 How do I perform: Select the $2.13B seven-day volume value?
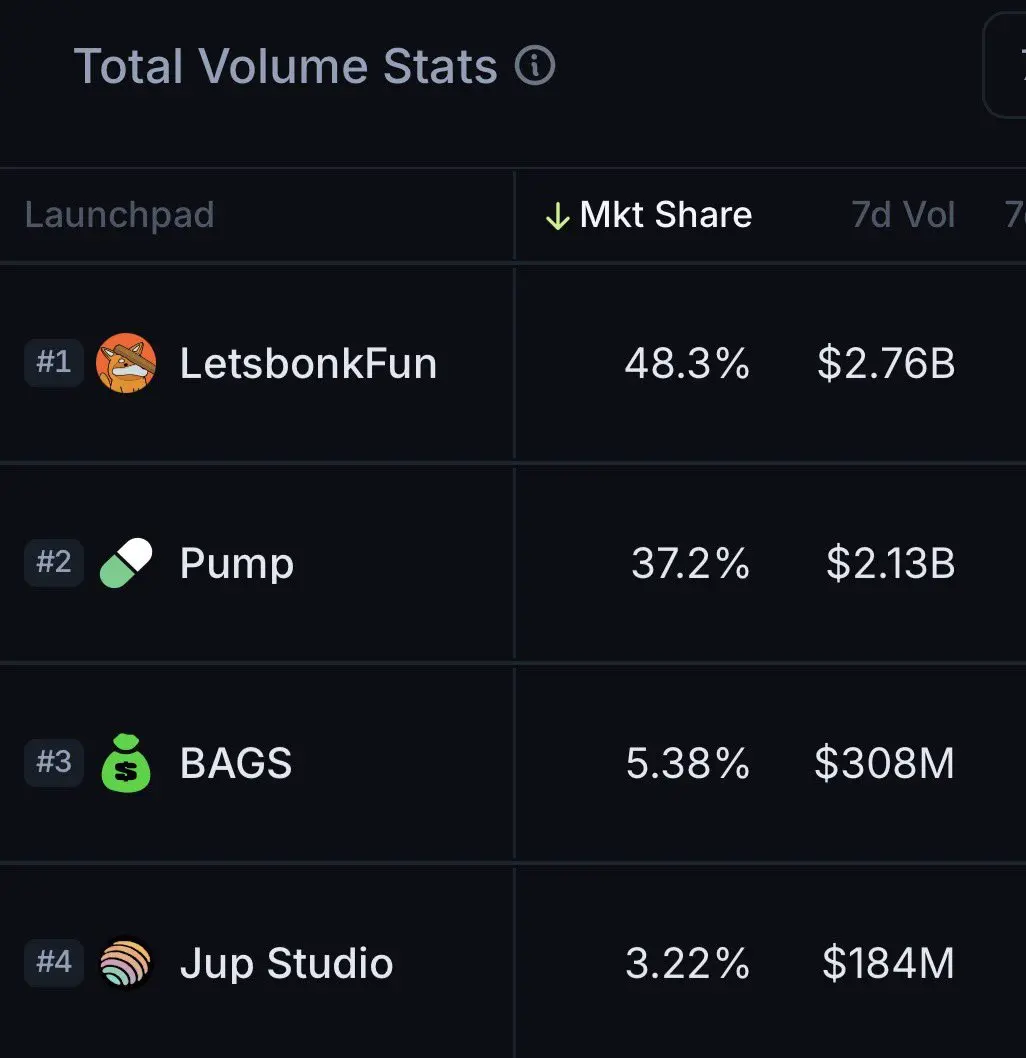point(890,563)
